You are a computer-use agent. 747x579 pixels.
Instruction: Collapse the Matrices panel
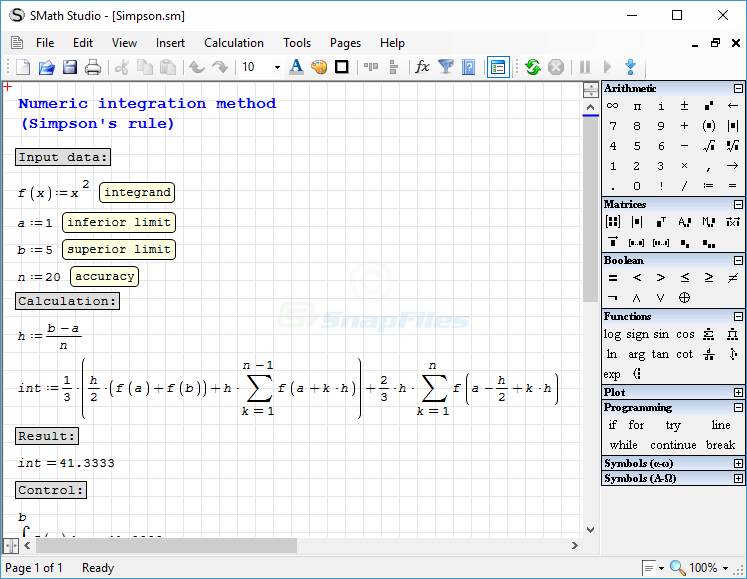point(738,204)
